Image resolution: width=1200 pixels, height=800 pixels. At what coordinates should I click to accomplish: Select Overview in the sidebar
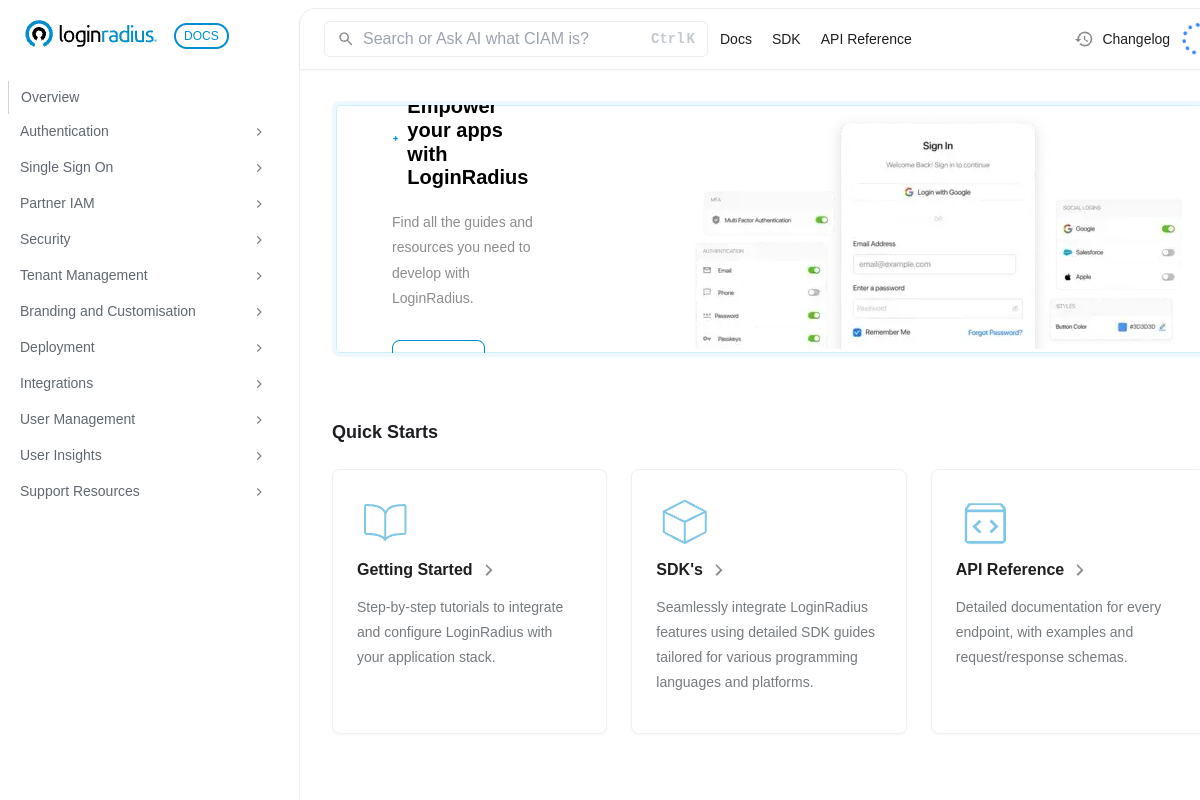(x=50, y=97)
